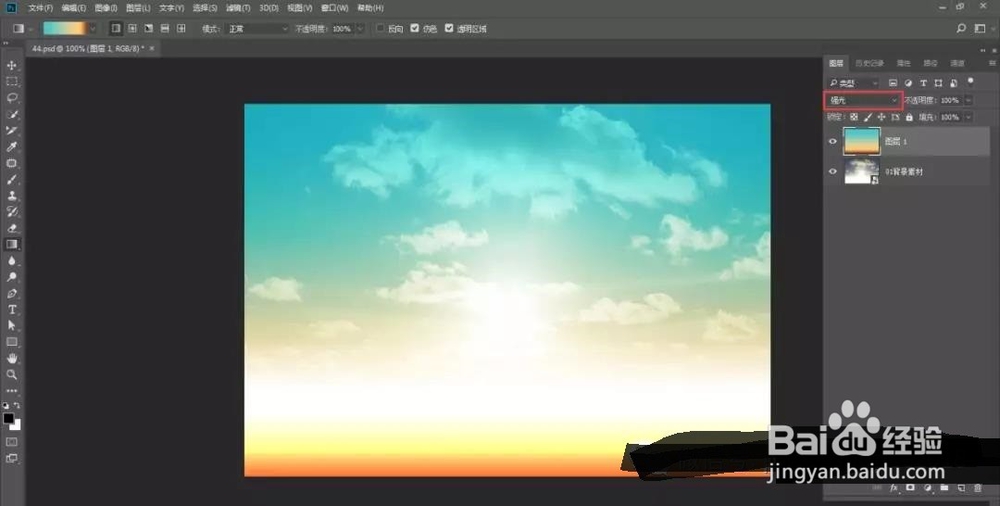Open layer opacity slider dropdown
This screenshot has width=1000, height=506.
969,101
